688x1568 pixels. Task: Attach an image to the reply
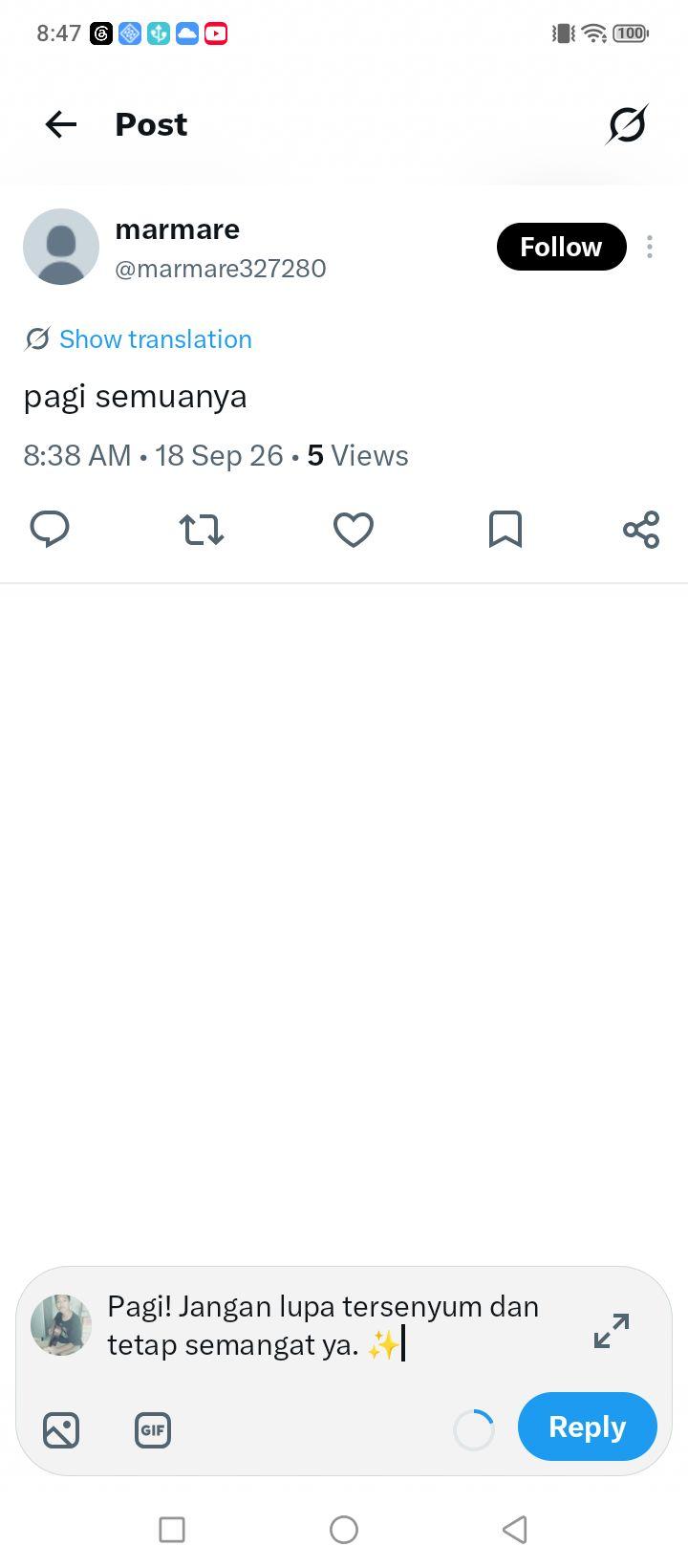(x=61, y=1430)
